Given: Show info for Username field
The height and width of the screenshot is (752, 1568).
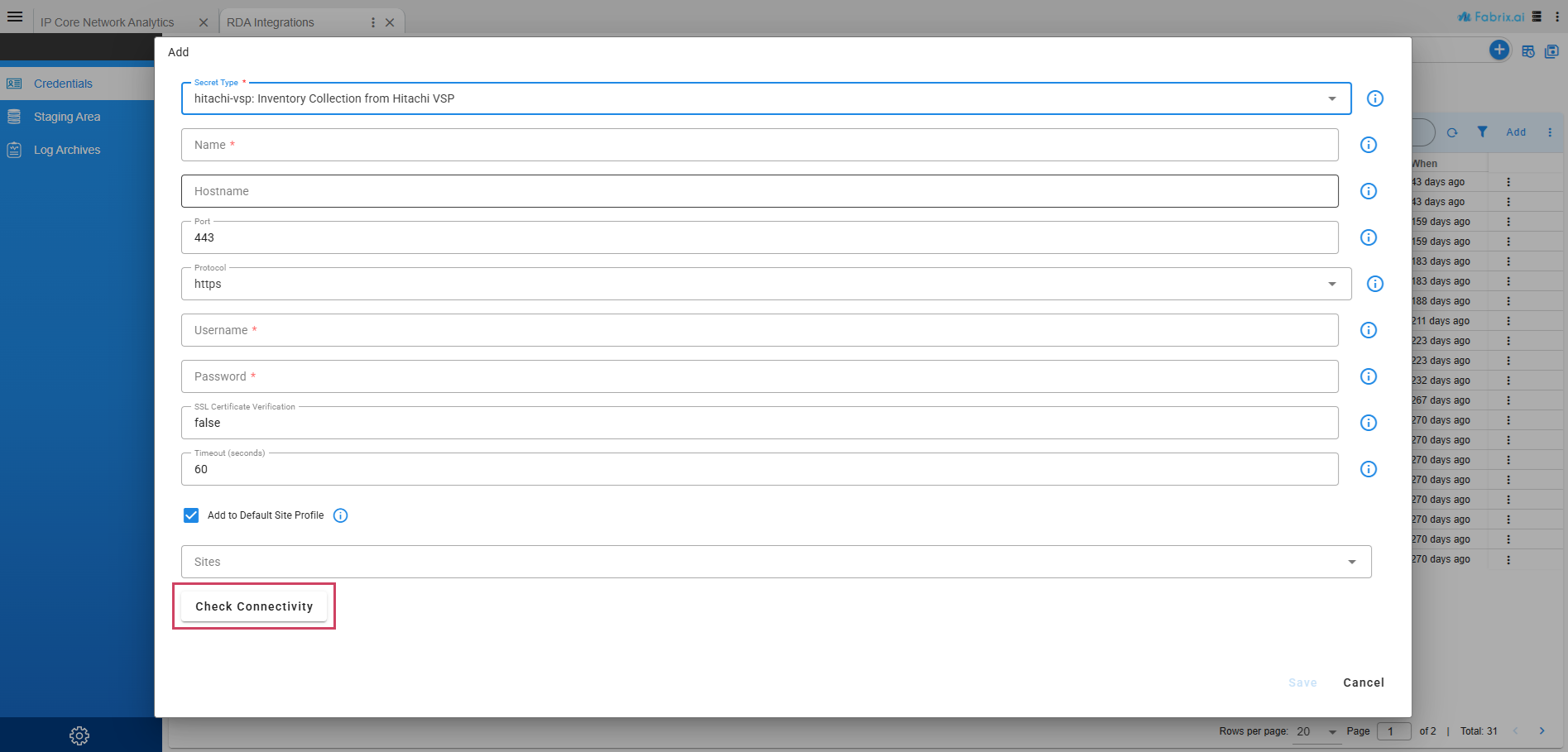Looking at the screenshot, I should point(1369,330).
